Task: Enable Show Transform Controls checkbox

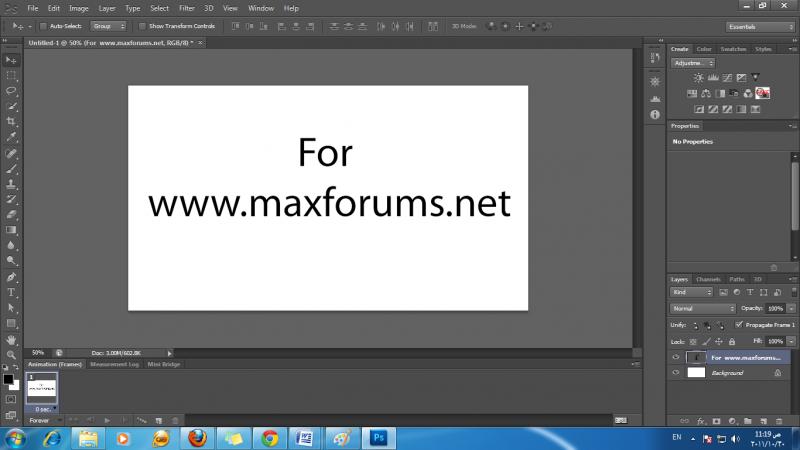Action: 142,26
